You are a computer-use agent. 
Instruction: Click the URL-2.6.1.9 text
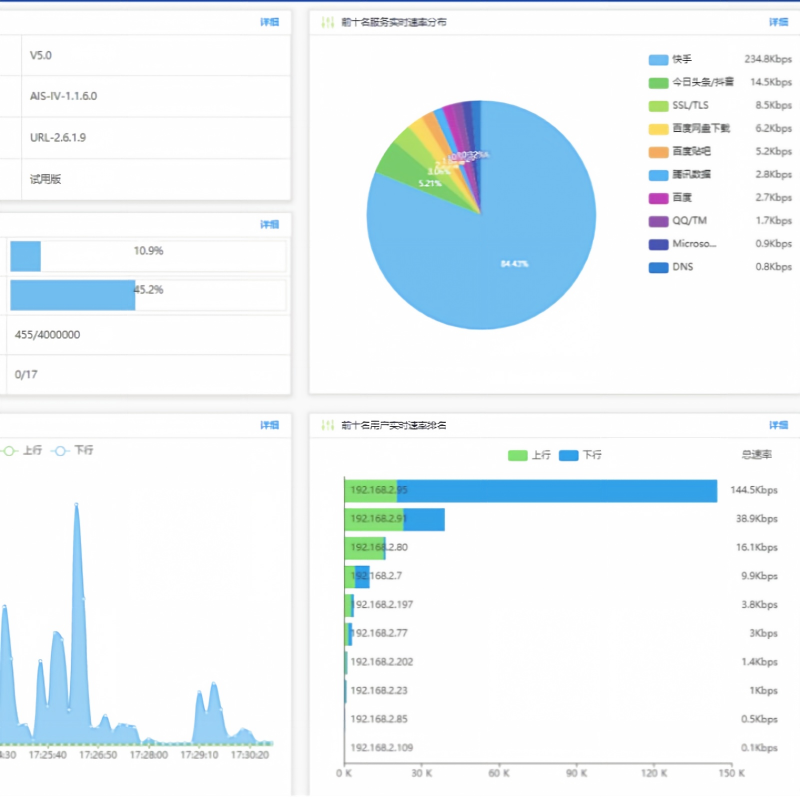[58, 137]
